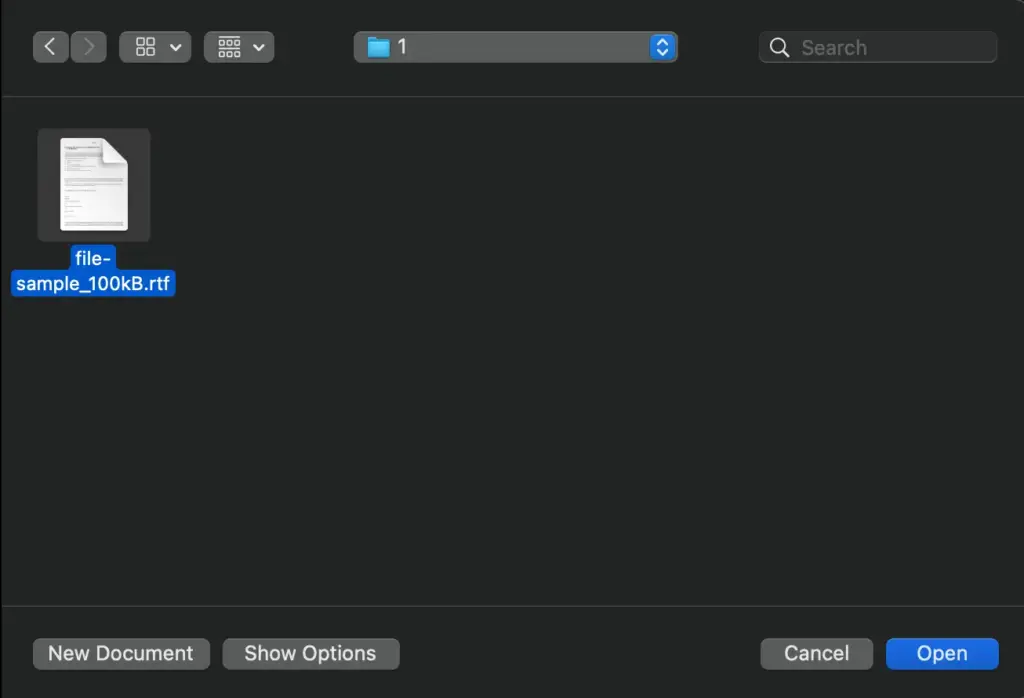Screen dimensions: 1024x698
Task: Click the highlighted file-sample_100kB.rtf file name label
Action: [93, 271]
